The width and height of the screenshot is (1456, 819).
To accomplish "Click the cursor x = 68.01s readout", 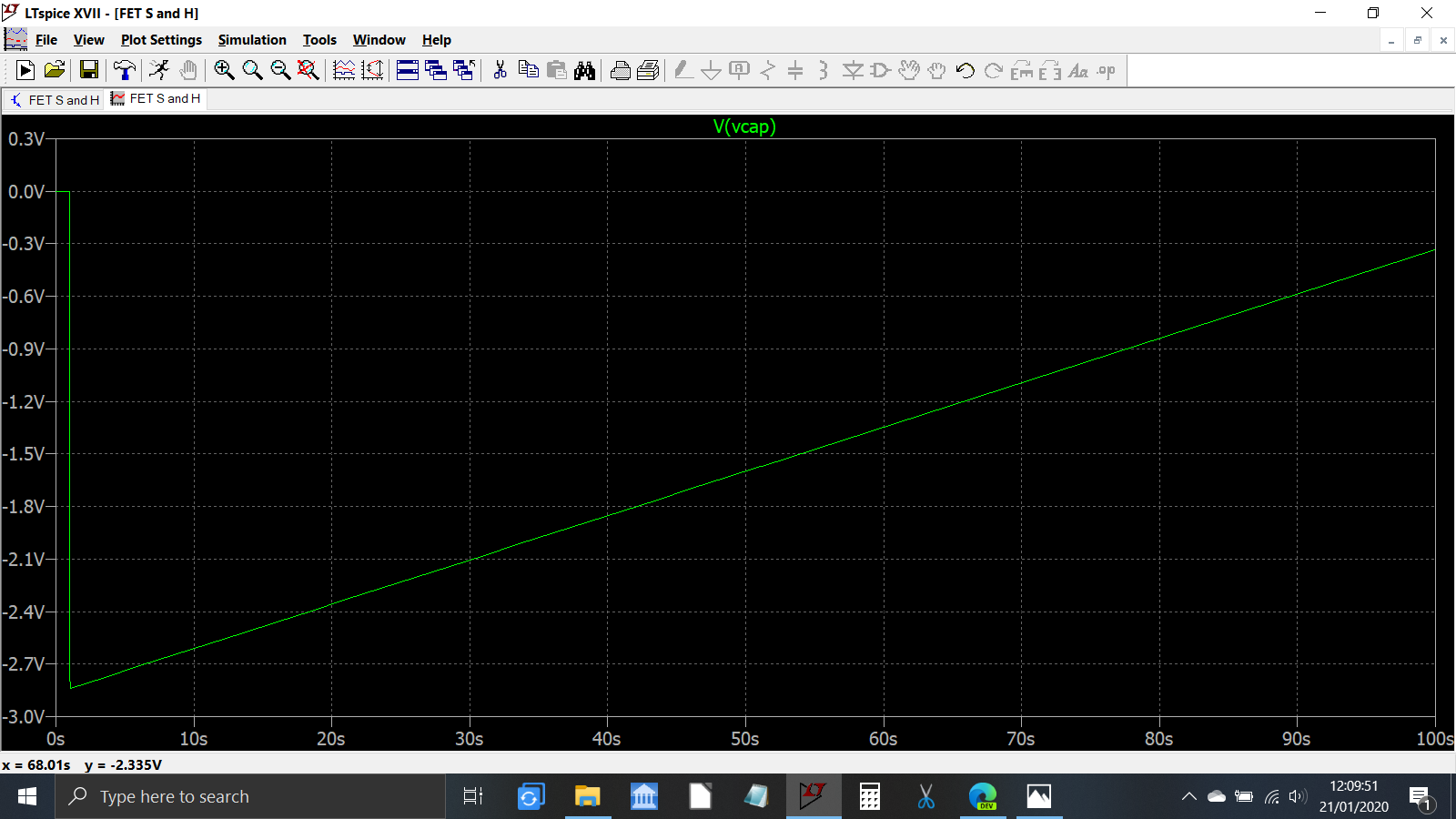I will (36, 765).
